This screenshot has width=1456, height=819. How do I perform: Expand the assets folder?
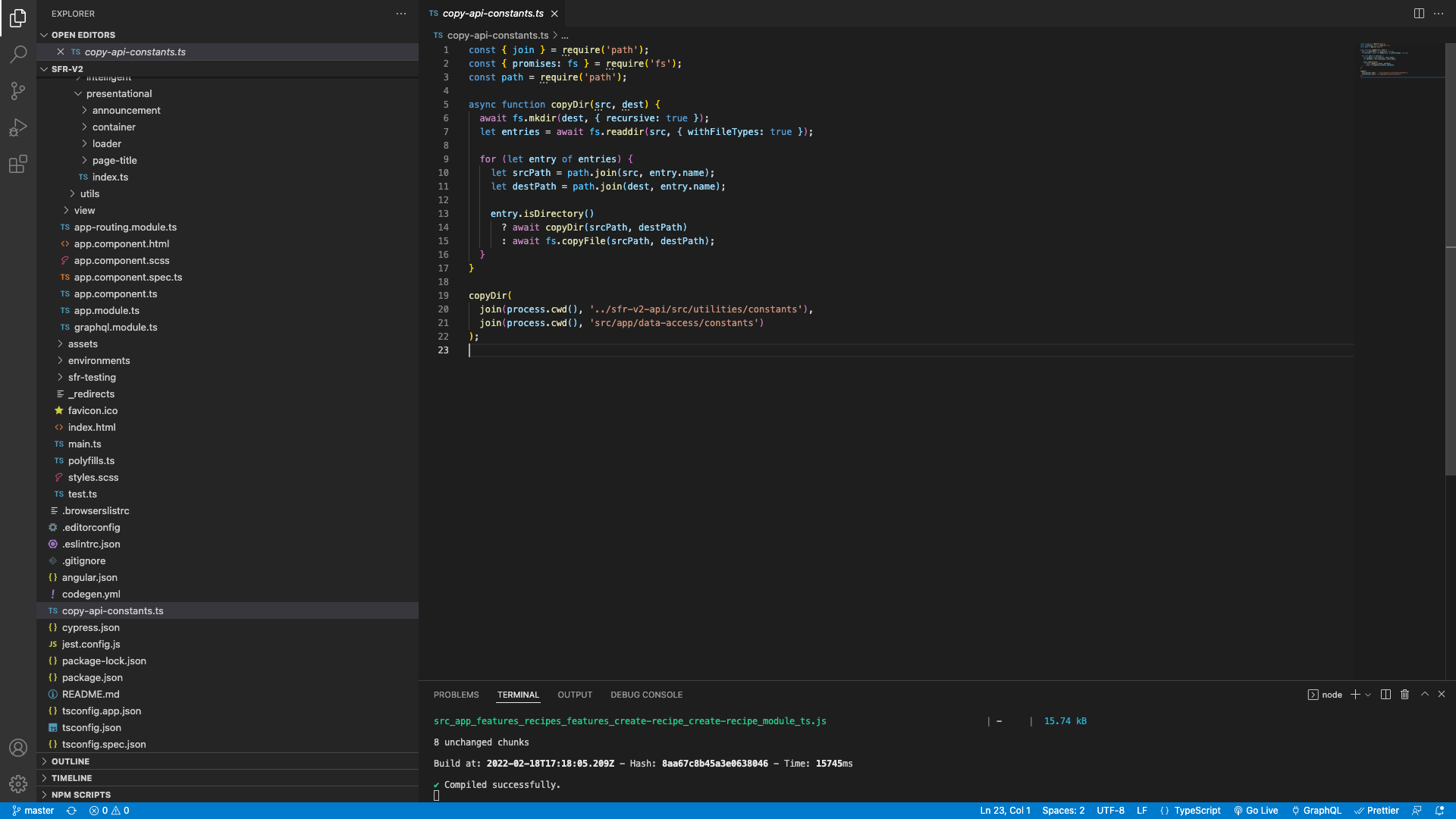[x=83, y=344]
